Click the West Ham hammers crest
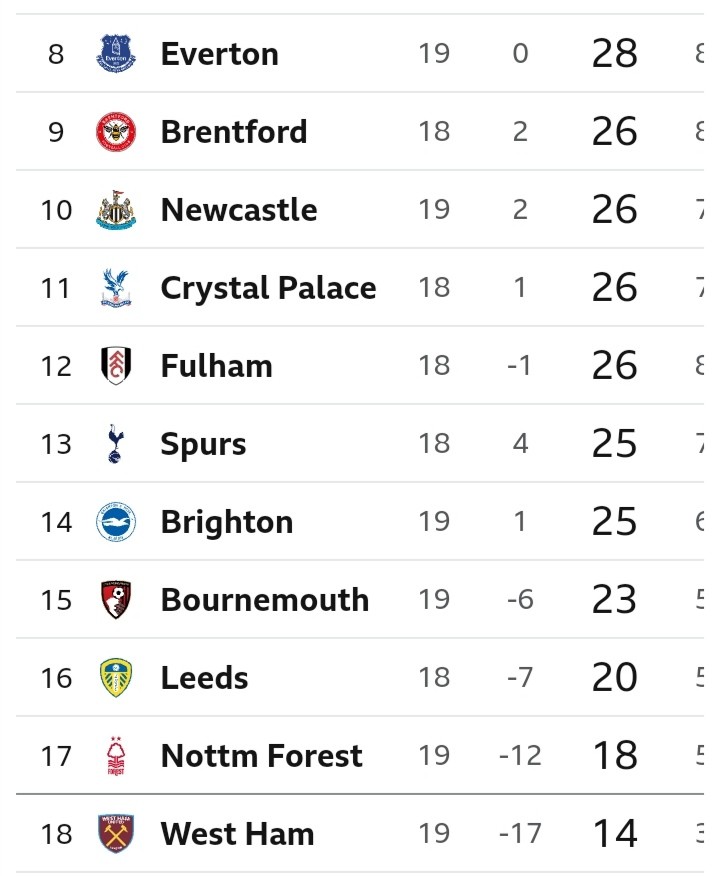Image resolution: width=719 pixels, height=876 pixels. [115, 834]
